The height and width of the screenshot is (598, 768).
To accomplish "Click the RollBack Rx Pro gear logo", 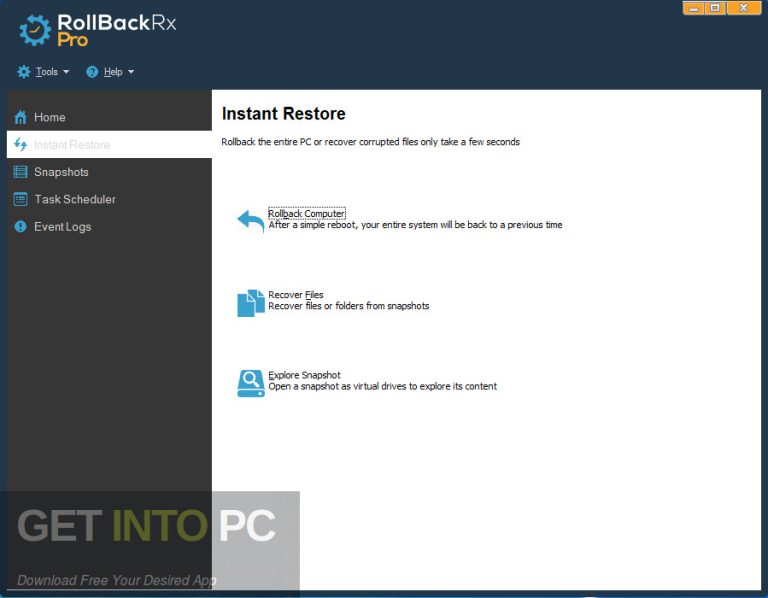I will tap(35, 30).
